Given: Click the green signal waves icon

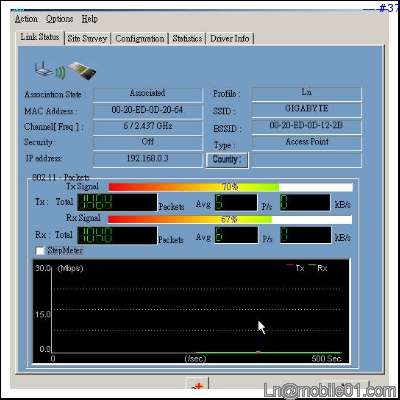Looking at the screenshot, I should coord(60,73).
